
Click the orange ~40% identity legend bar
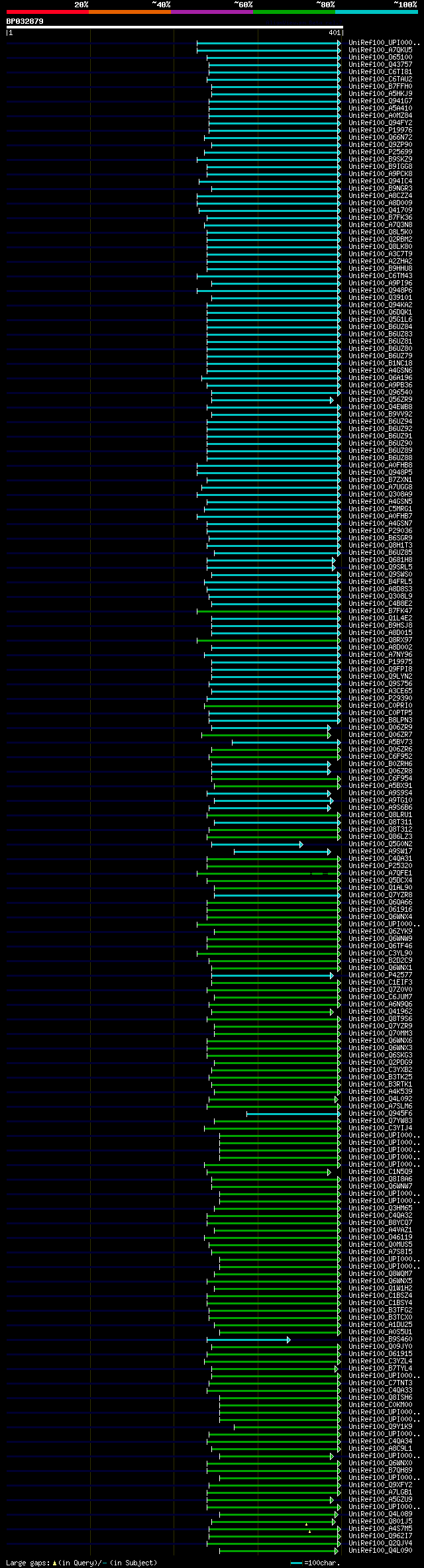tap(130, 12)
